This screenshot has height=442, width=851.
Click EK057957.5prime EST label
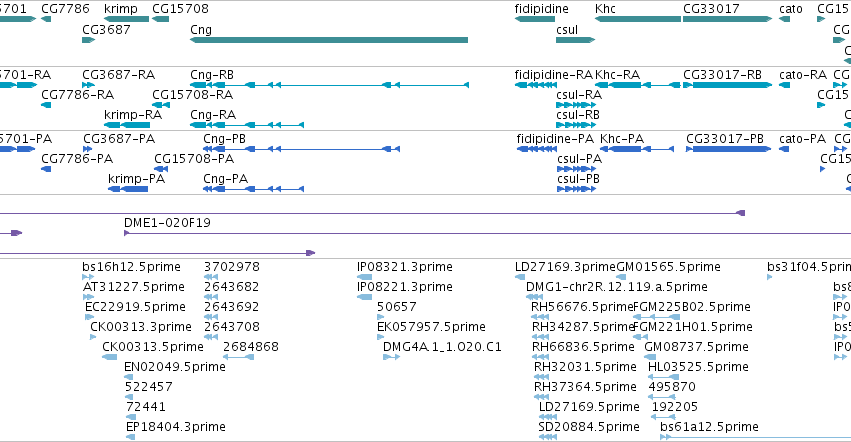pos(431,327)
